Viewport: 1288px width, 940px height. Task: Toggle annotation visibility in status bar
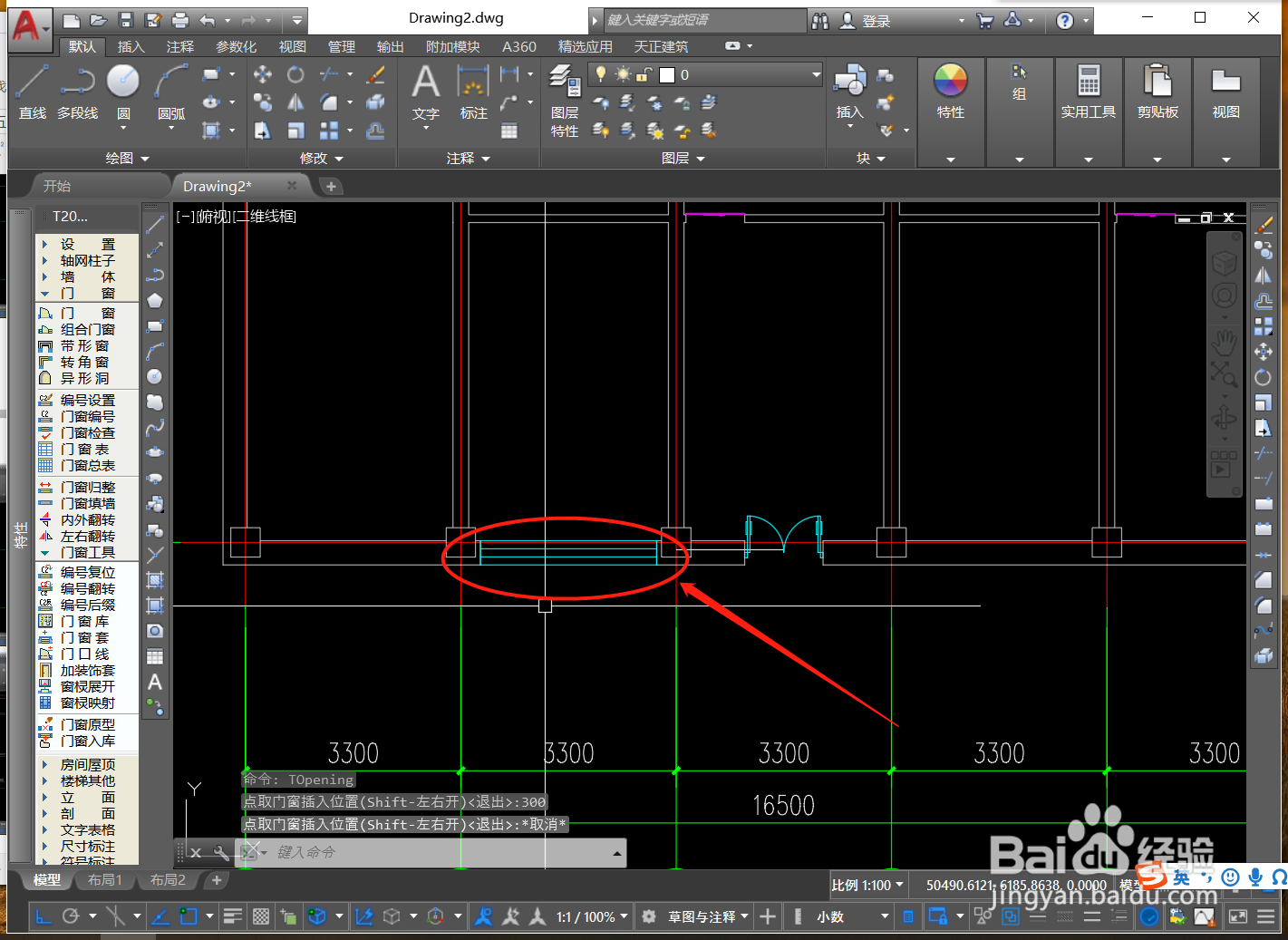484,916
